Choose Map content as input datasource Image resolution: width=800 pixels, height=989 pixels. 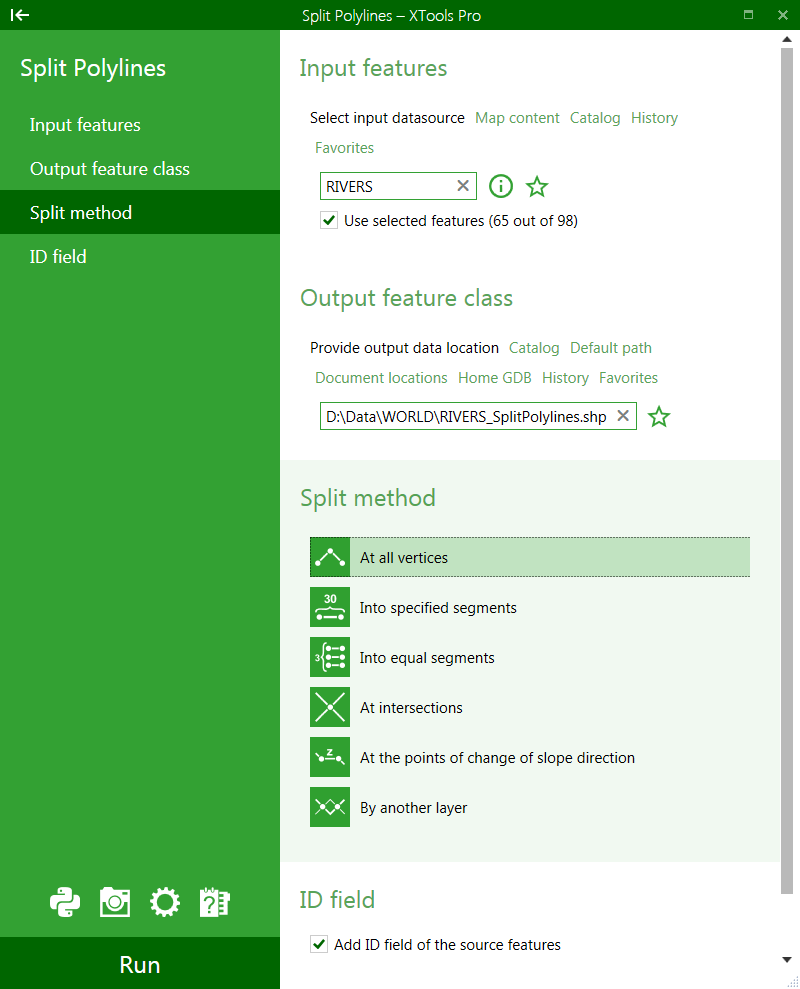(517, 118)
